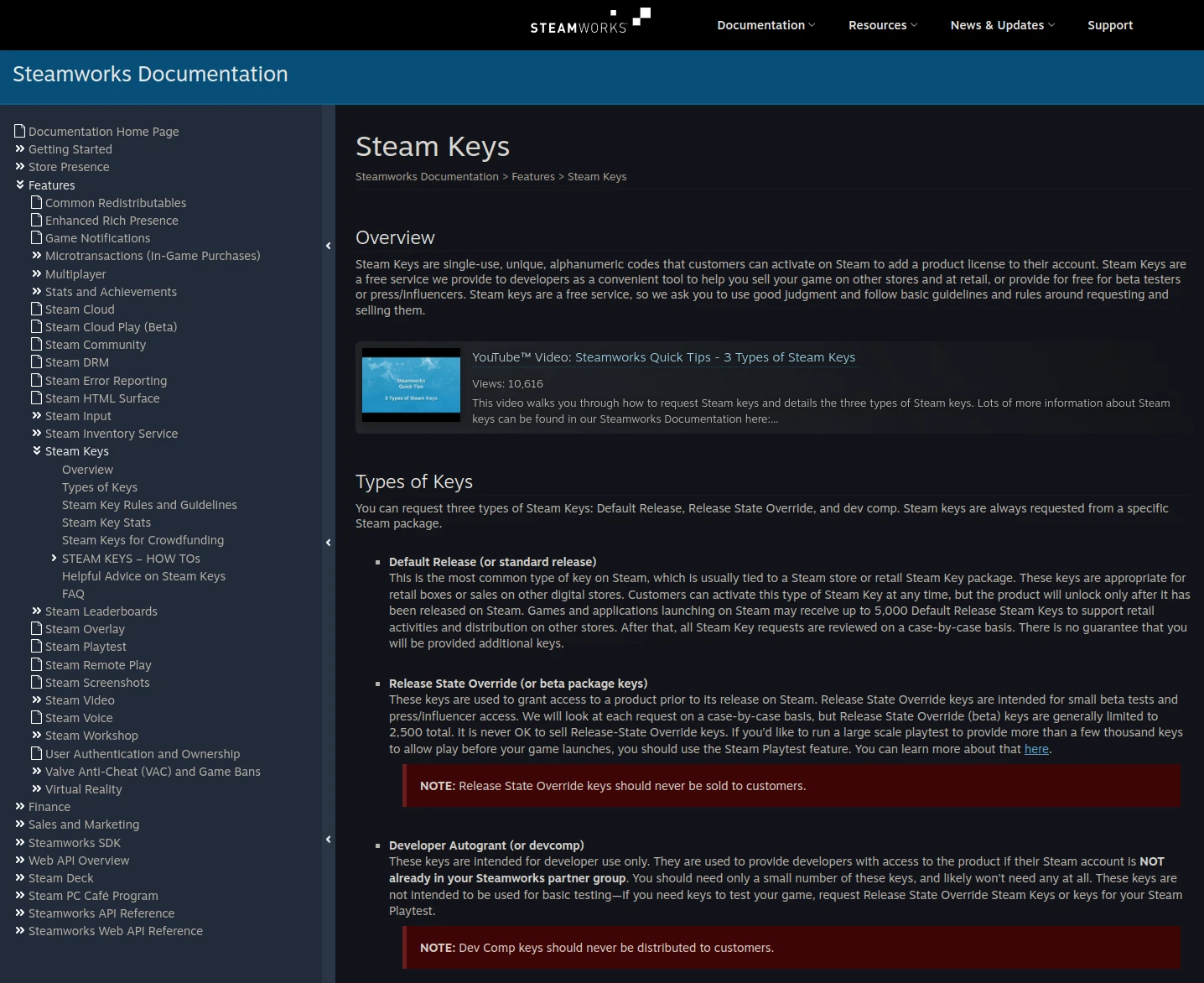Click the Features breadcrumb link
This screenshot has height=983, width=1204.
coord(533,176)
